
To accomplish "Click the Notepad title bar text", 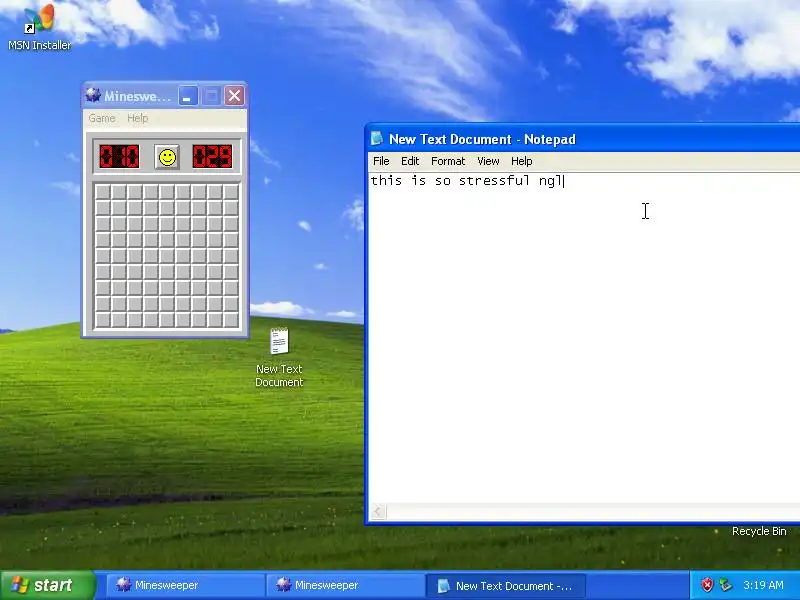I will [482, 139].
